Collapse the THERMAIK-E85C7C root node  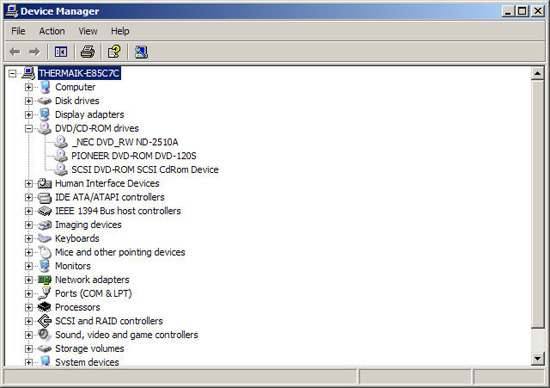point(13,74)
